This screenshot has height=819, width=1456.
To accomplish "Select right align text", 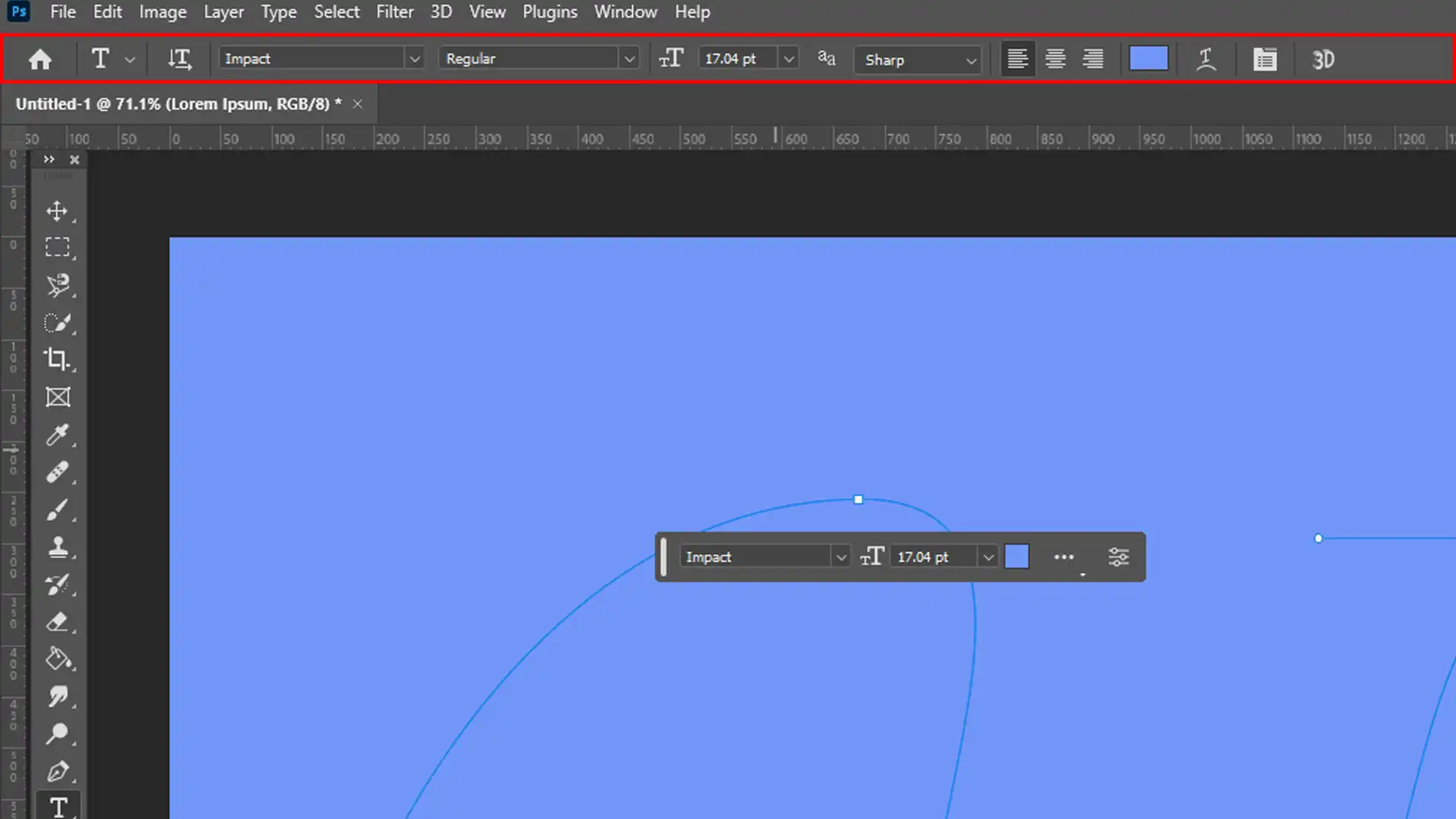I will pos(1093,58).
